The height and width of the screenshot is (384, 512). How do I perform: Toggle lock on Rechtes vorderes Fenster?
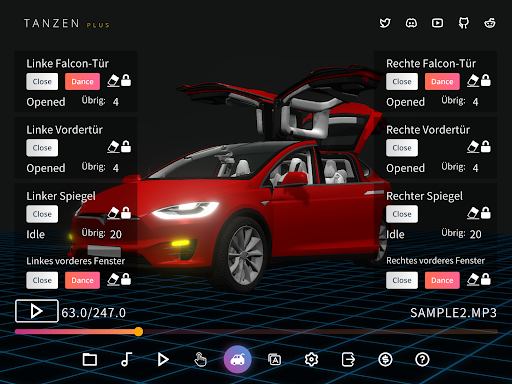click(486, 279)
